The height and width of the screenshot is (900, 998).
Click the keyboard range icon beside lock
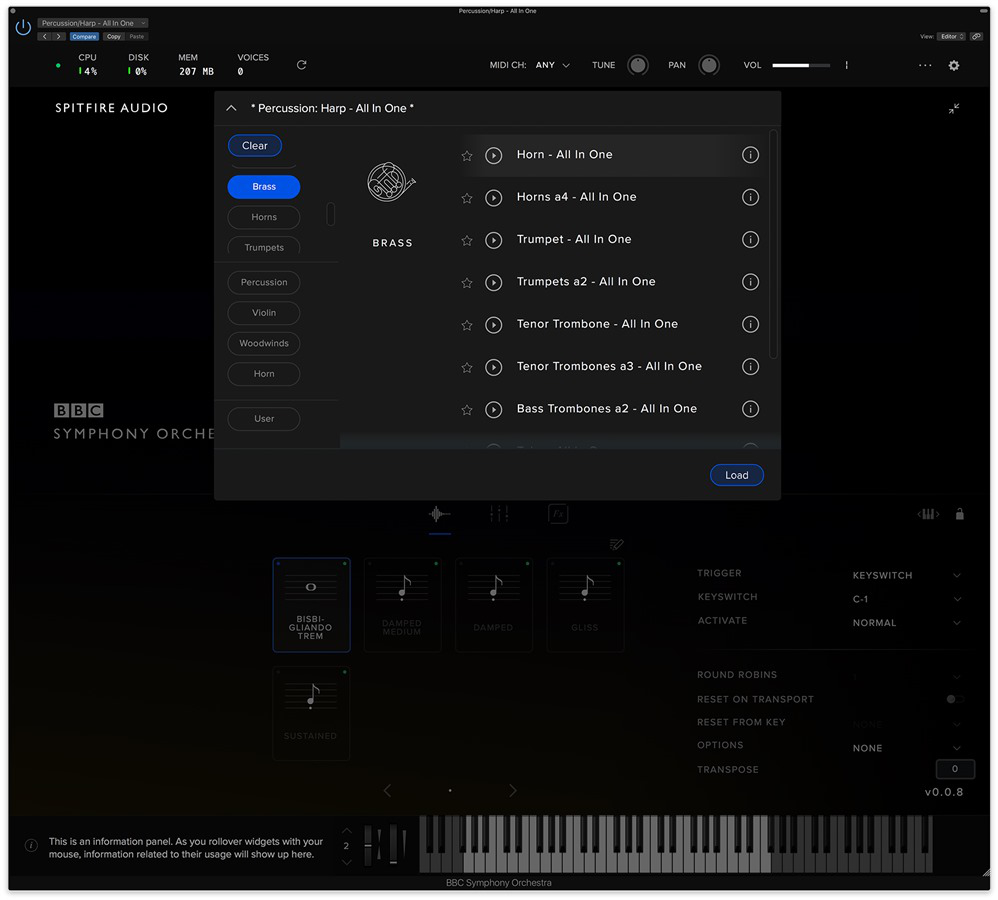tap(928, 514)
